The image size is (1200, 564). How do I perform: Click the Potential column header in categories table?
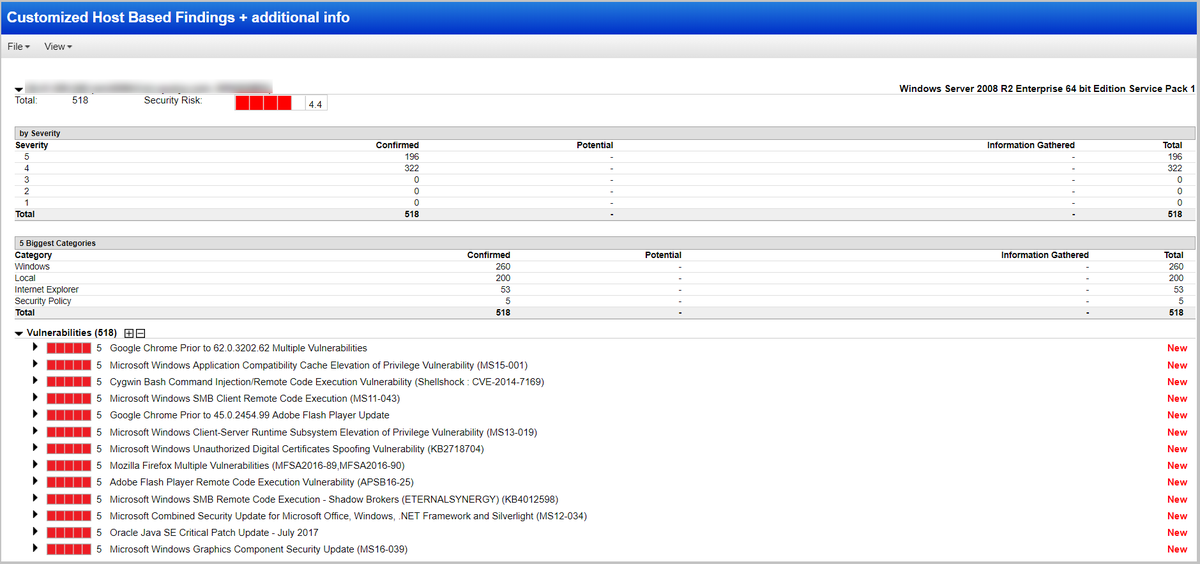[663, 255]
